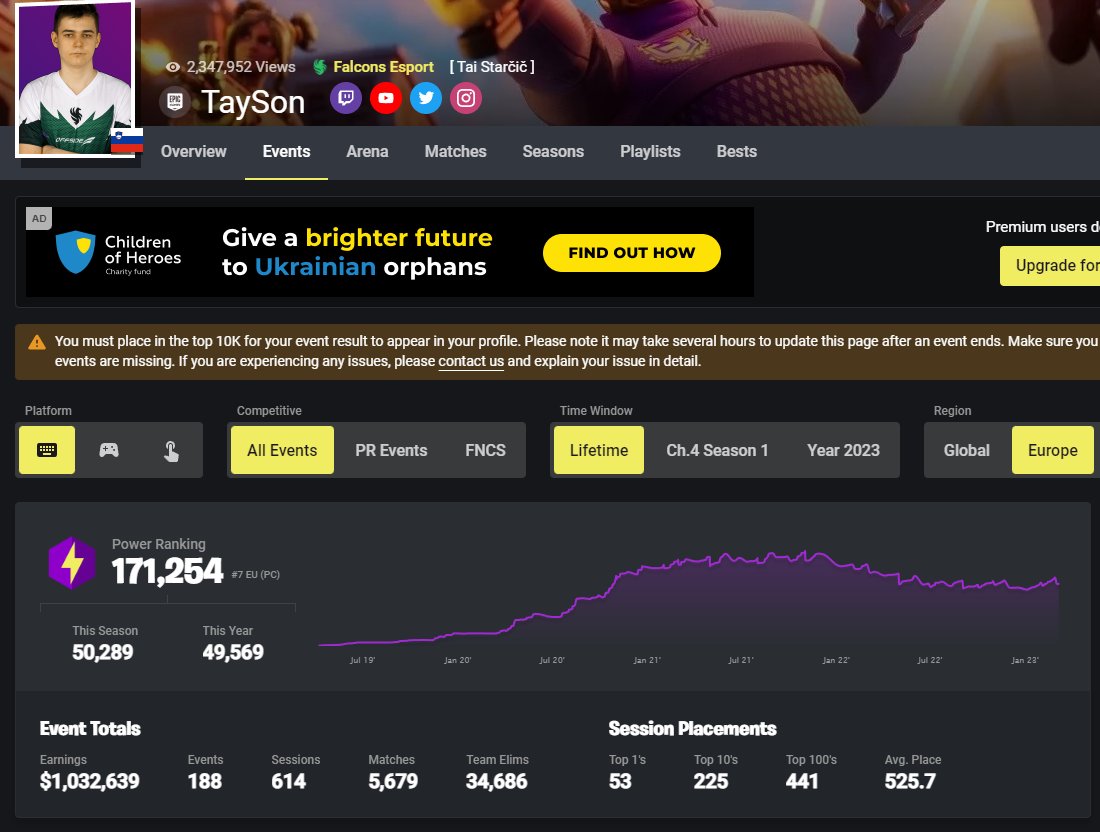Image resolution: width=1100 pixels, height=832 pixels.
Task: Open the Overview tab
Action: pyautogui.click(x=194, y=152)
